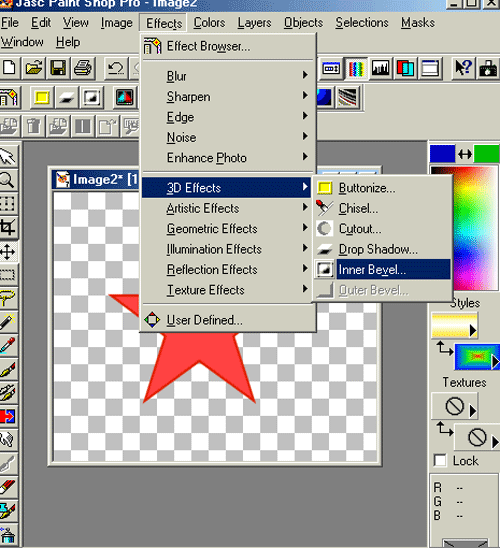Open Effect Browser menu entry
The image size is (500, 548).
click(227, 46)
